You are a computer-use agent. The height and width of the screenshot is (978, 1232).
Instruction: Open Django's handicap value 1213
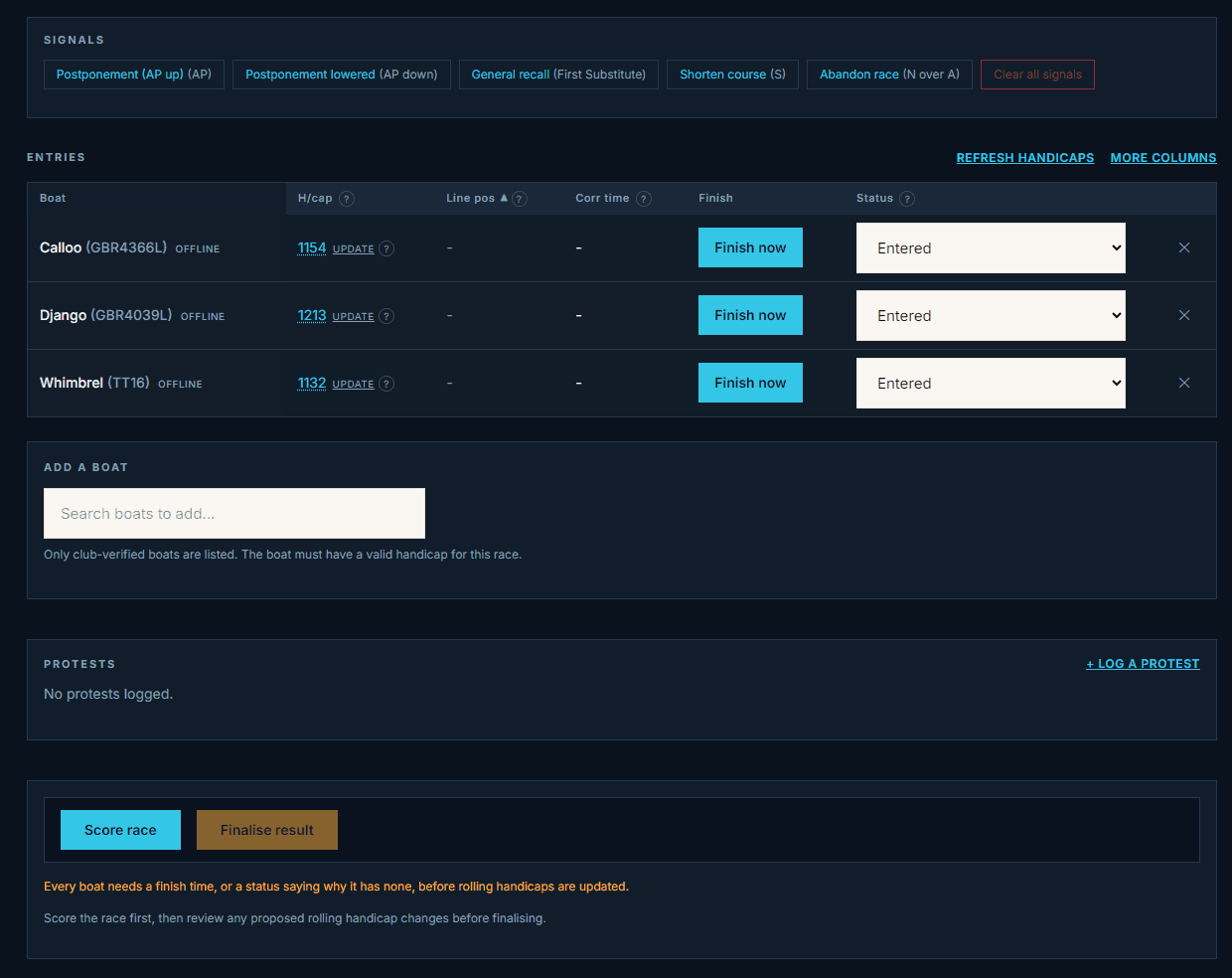click(312, 315)
